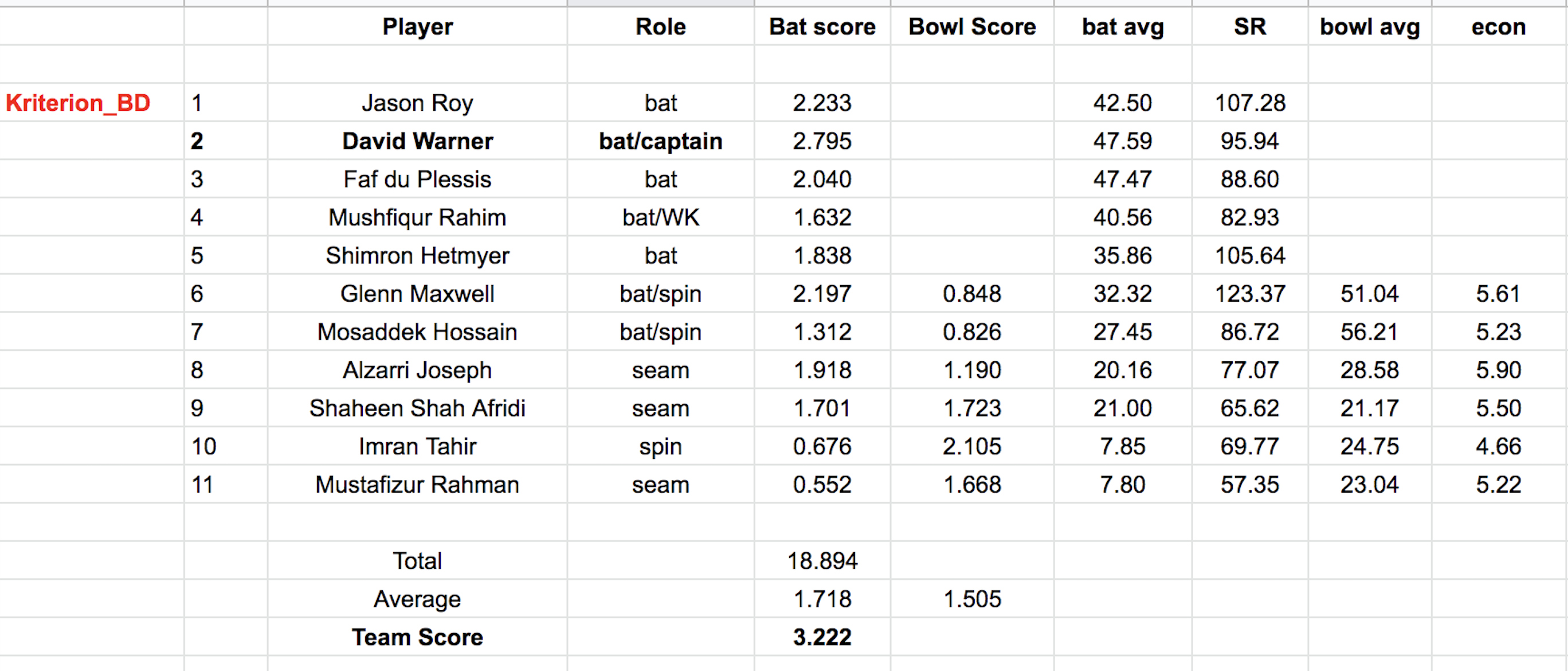Select the SR column header cell
The height and width of the screenshot is (671, 1568).
coord(1250,27)
